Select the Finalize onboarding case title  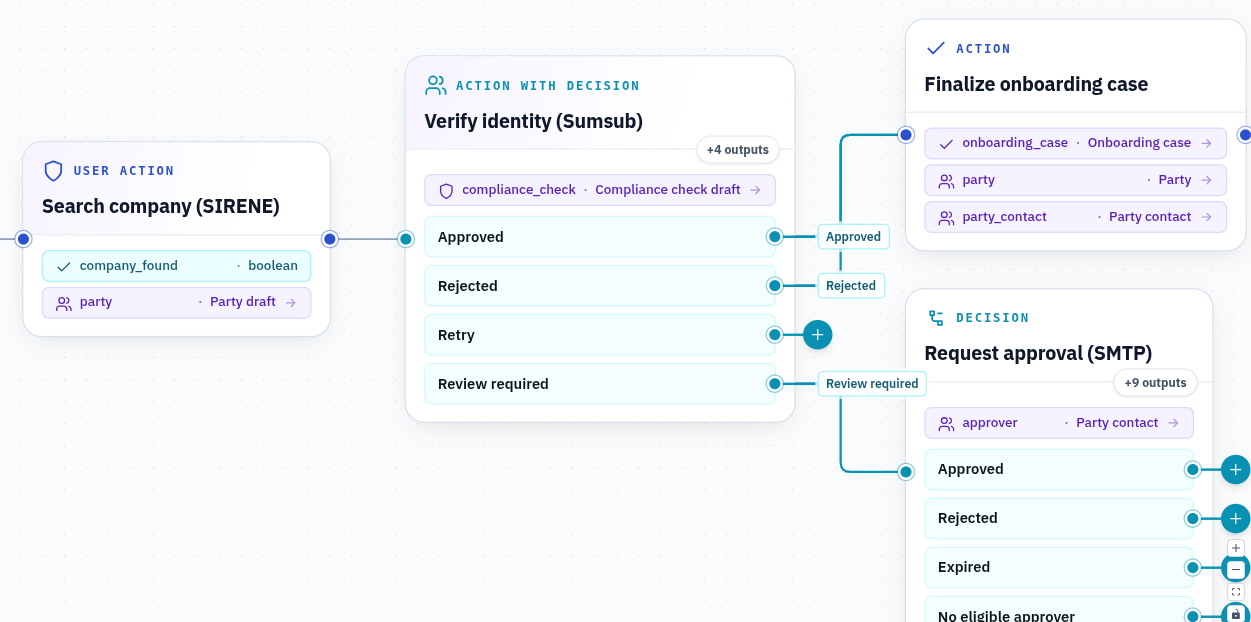pyautogui.click(x=1036, y=85)
